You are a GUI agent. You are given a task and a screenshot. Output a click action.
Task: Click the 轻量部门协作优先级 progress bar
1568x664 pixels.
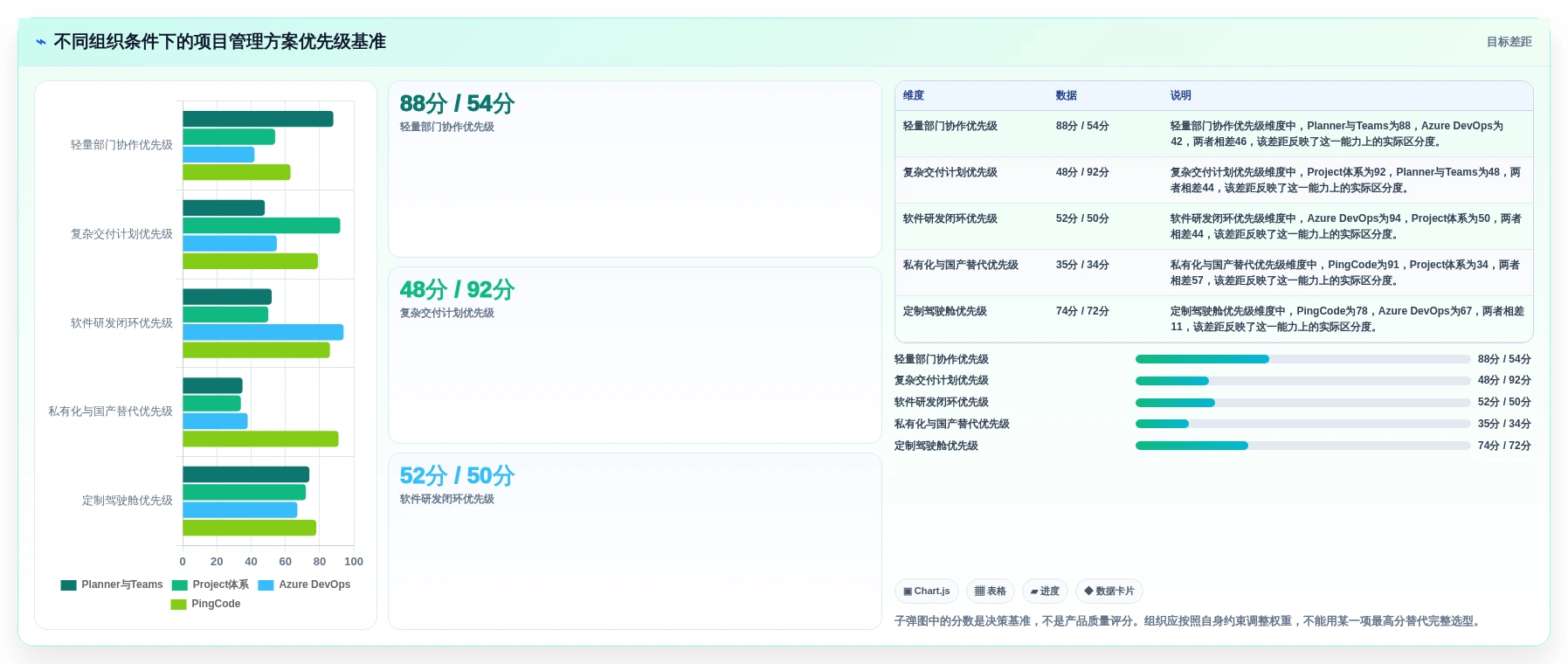click(1302, 359)
